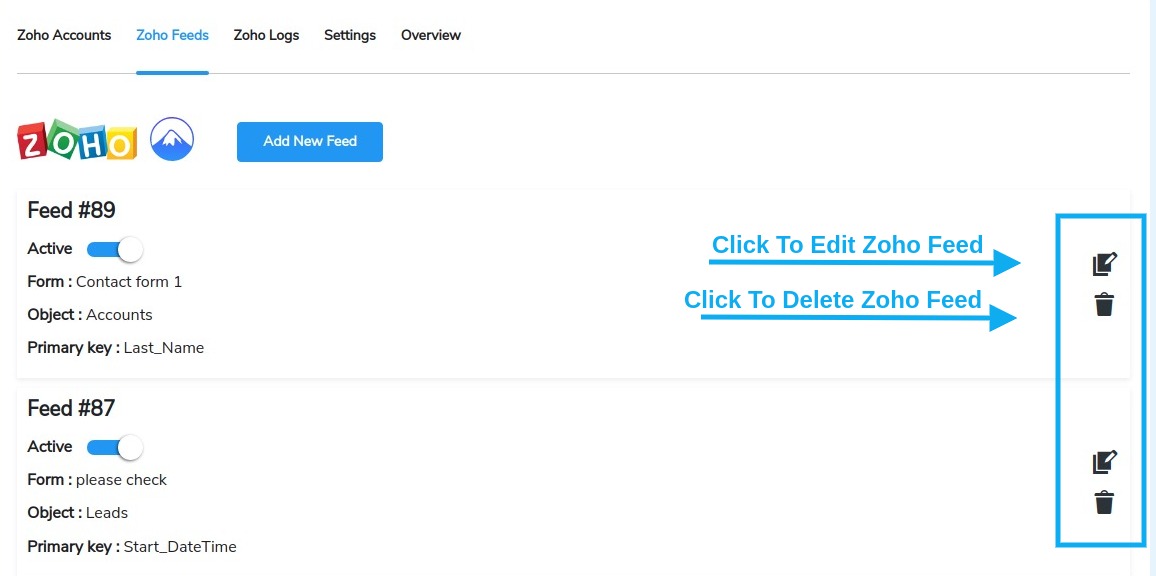Screen dimensions: 1156x576
Task: Click Feed #89 heading
Action: [x=72, y=211]
